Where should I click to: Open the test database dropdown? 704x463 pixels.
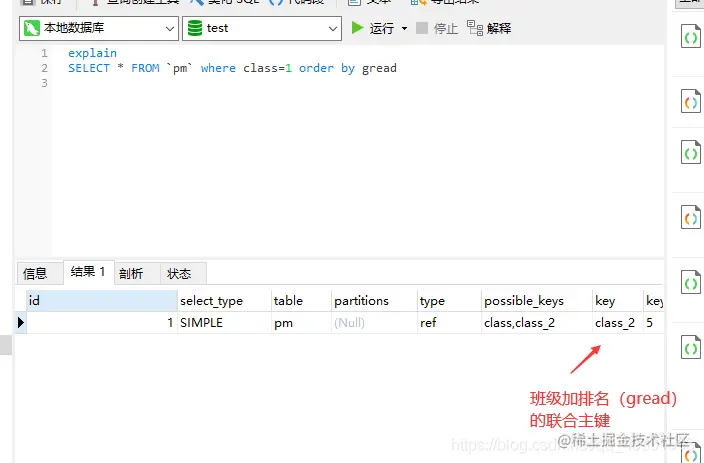pos(262,28)
